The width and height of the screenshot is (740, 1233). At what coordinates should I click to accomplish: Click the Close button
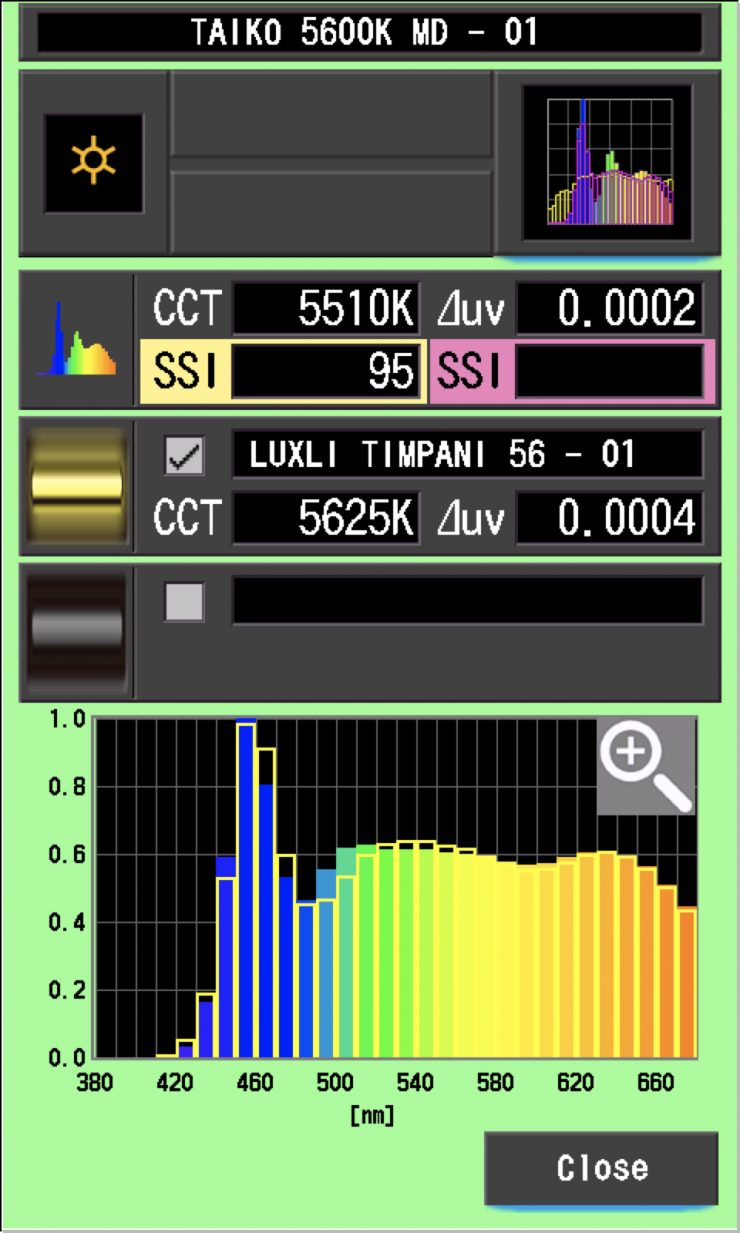click(x=601, y=1168)
